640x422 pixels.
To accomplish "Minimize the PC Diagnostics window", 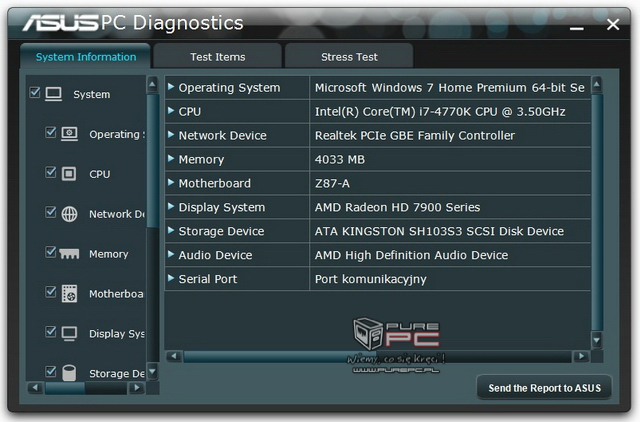I will tap(576, 28).
